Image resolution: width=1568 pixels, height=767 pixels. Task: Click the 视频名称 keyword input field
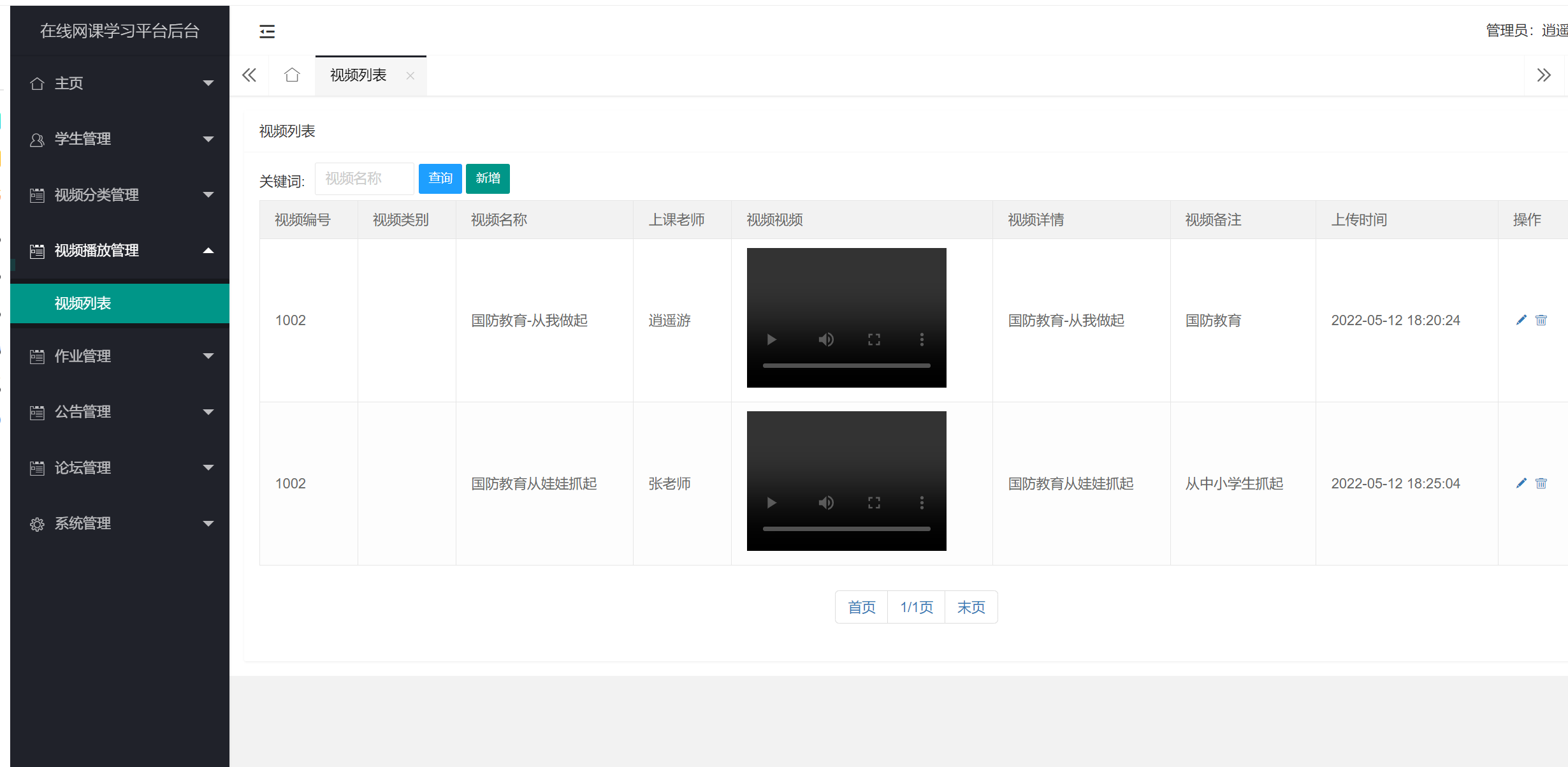coord(365,179)
